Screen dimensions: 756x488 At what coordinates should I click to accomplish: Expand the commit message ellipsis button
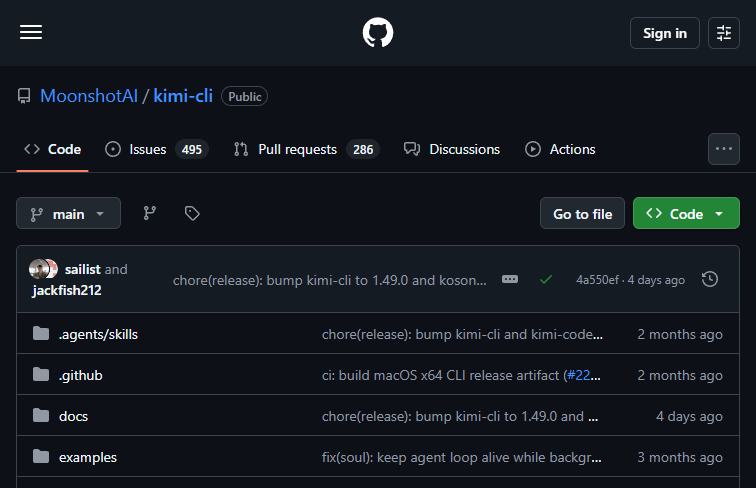pos(510,279)
